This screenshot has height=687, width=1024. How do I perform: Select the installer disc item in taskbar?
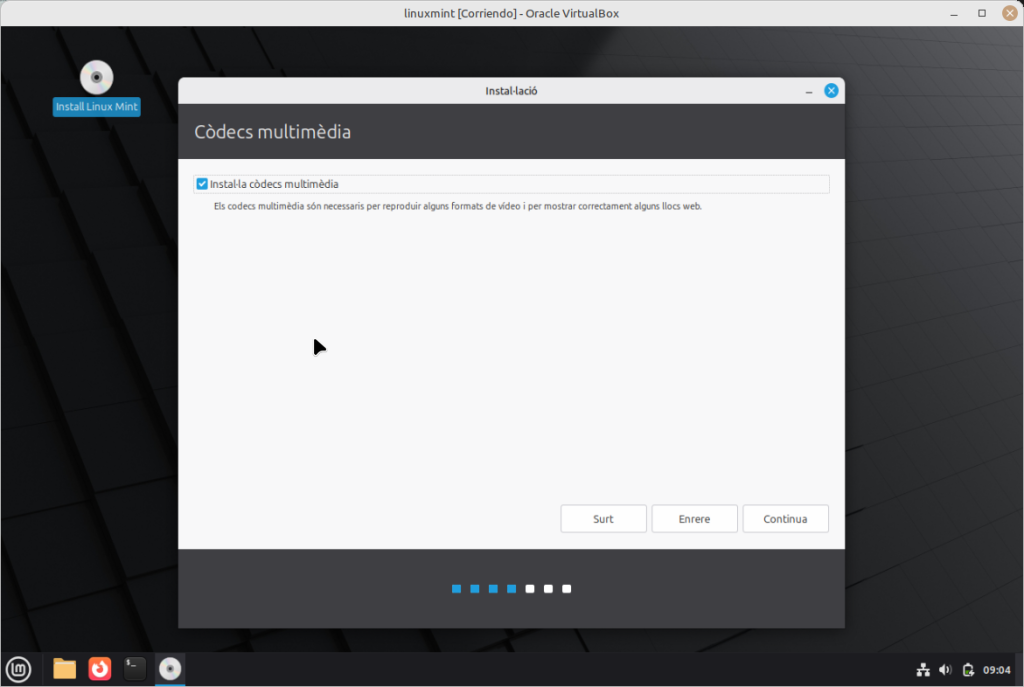(x=170, y=668)
